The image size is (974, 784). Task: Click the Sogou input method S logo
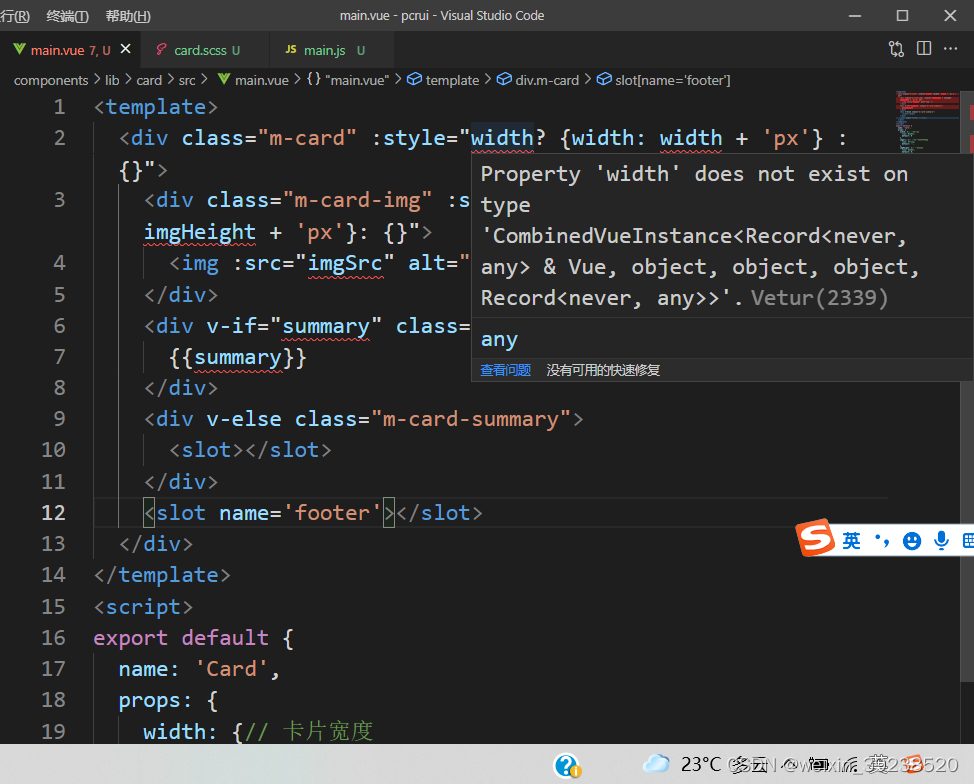(x=816, y=537)
